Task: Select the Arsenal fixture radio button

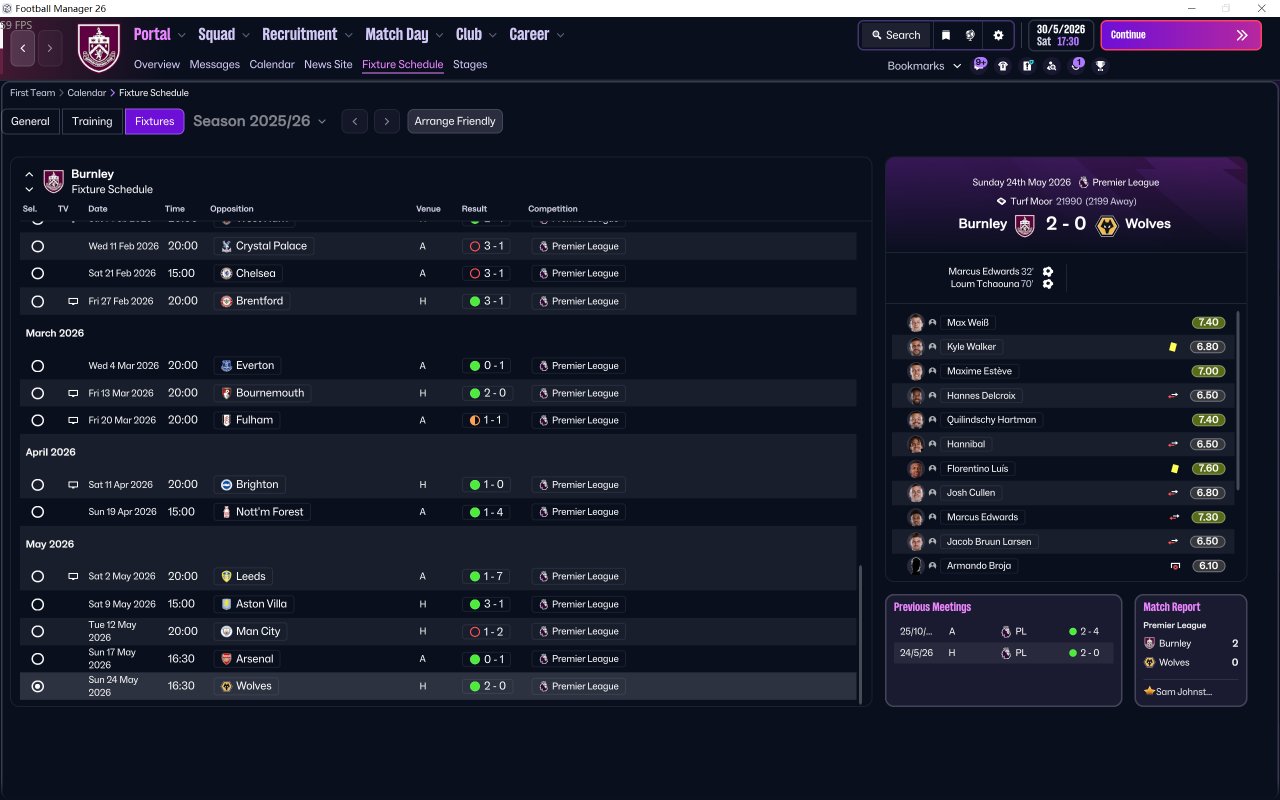Action: (38, 660)
